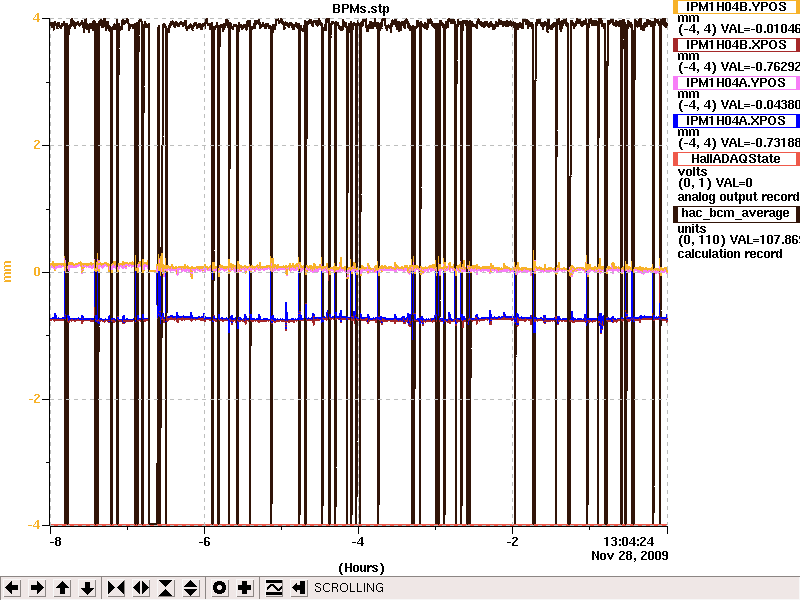
Task: Select the IPM1H04B.XPOS curve legend
Action: coord(736,45)
